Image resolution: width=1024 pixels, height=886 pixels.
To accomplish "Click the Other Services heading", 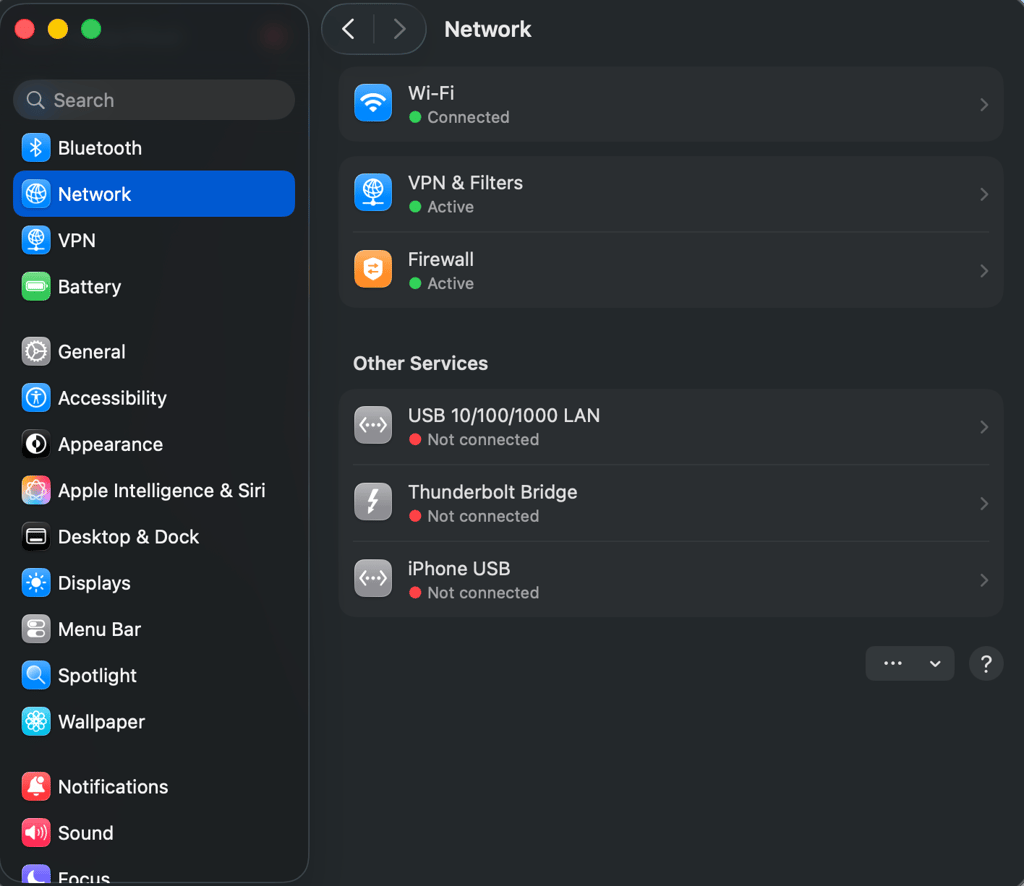I will pos(420,363).
